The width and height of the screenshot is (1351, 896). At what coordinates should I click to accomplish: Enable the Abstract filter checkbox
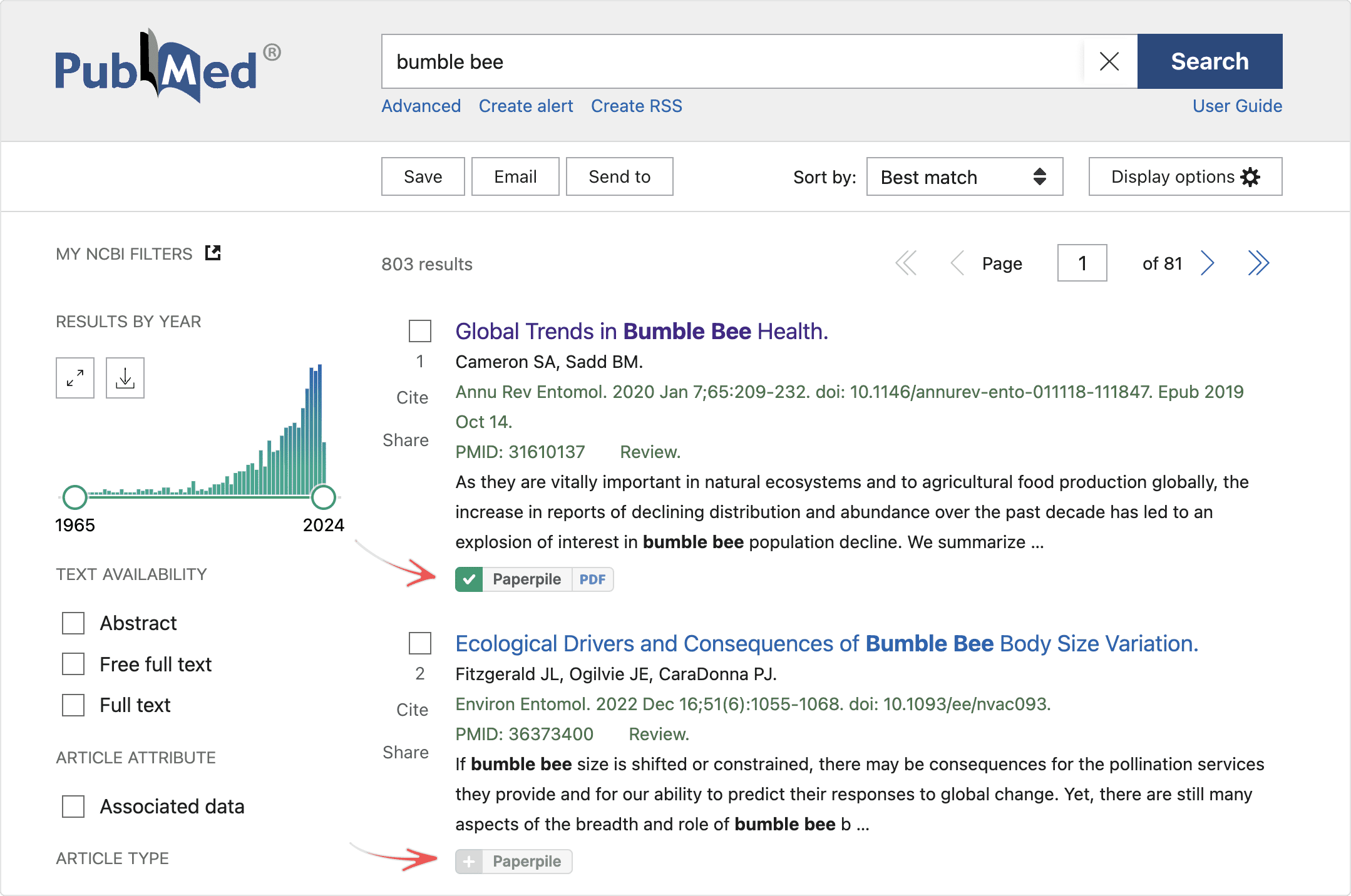coord(73,623)
